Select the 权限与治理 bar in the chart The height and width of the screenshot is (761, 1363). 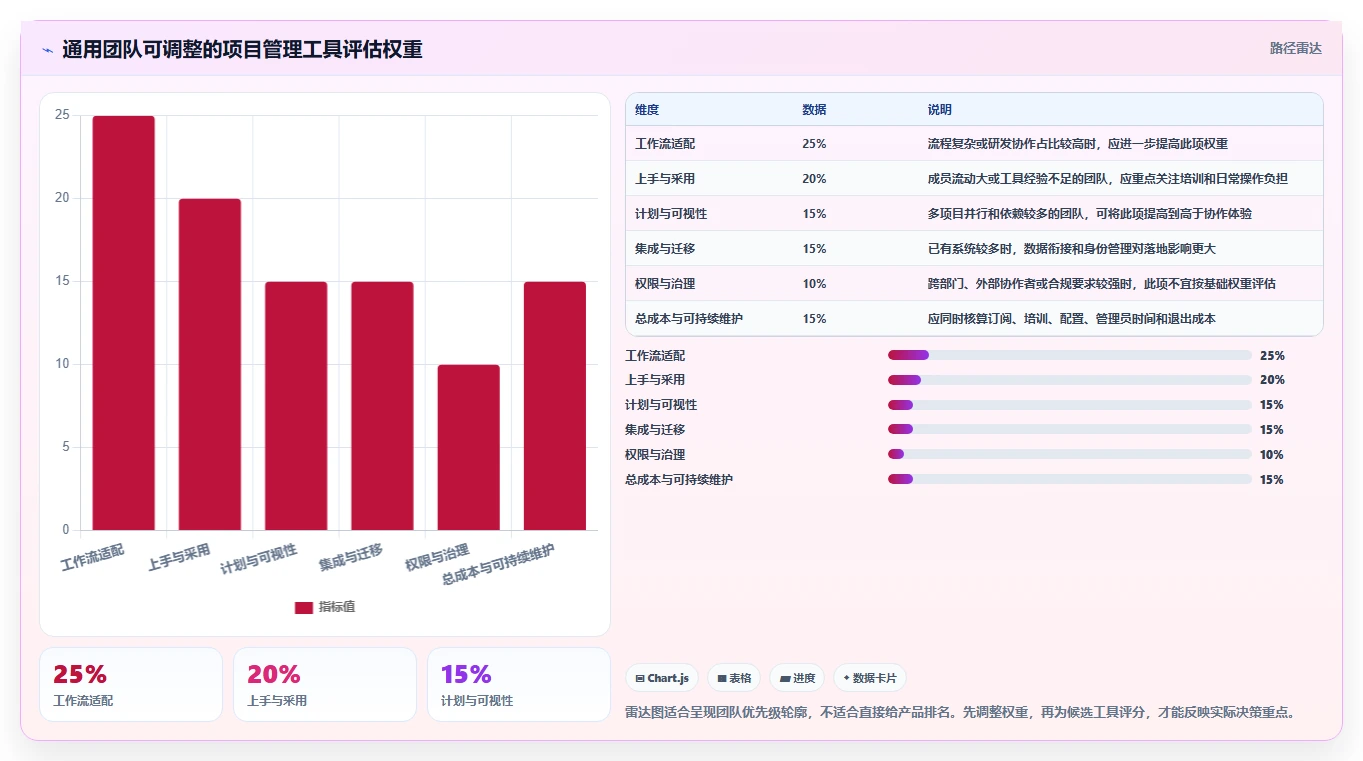(468, 447)
